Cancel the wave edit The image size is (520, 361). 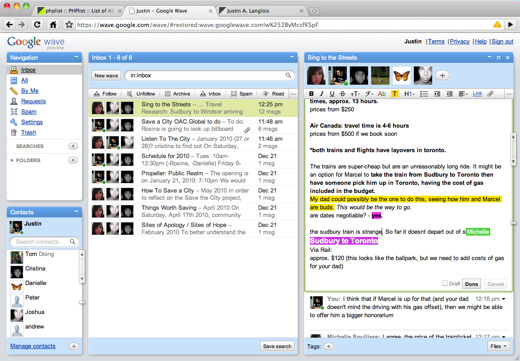[495, 284]
